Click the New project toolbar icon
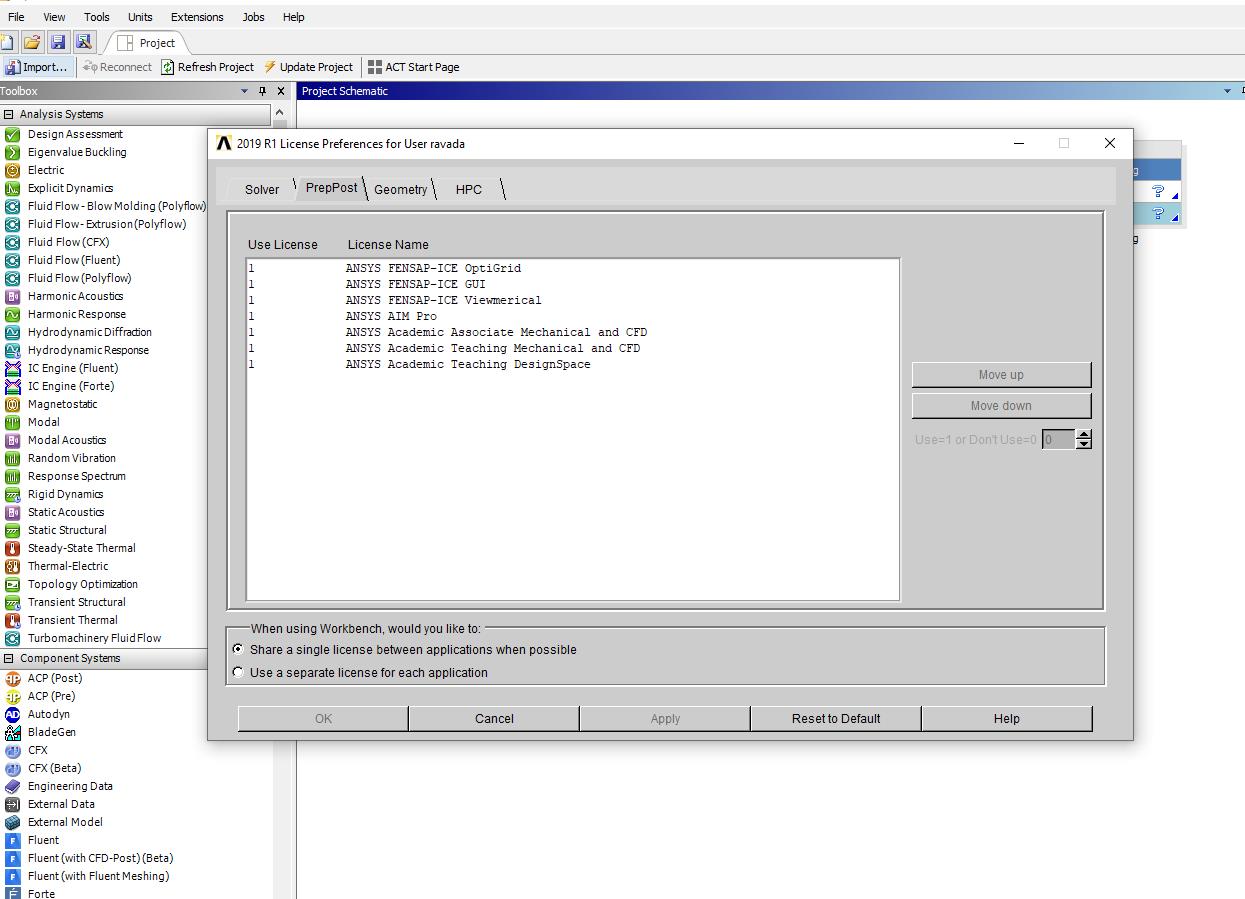This screenshot has height=899, width=1245. pos(7,42)
